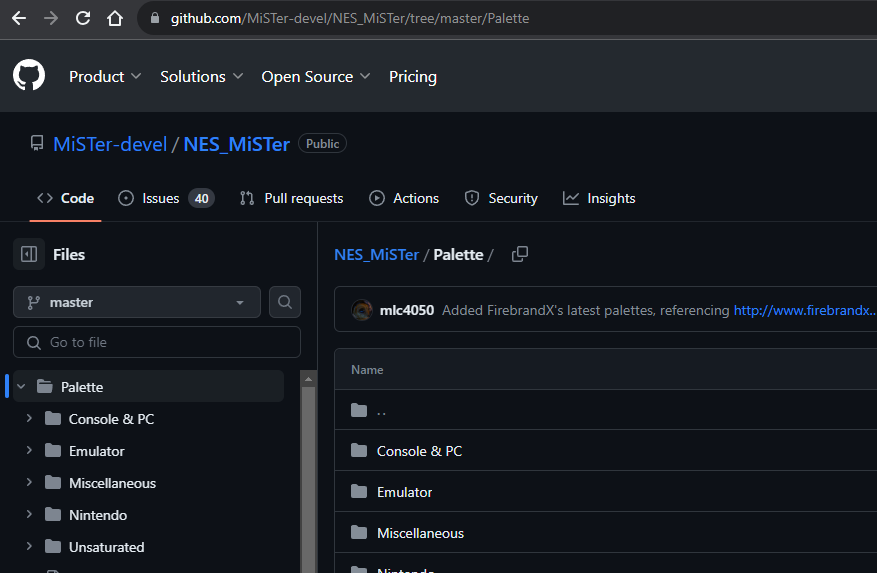
Task: Click the file tree scrollbar track
Action: [308, 479]
